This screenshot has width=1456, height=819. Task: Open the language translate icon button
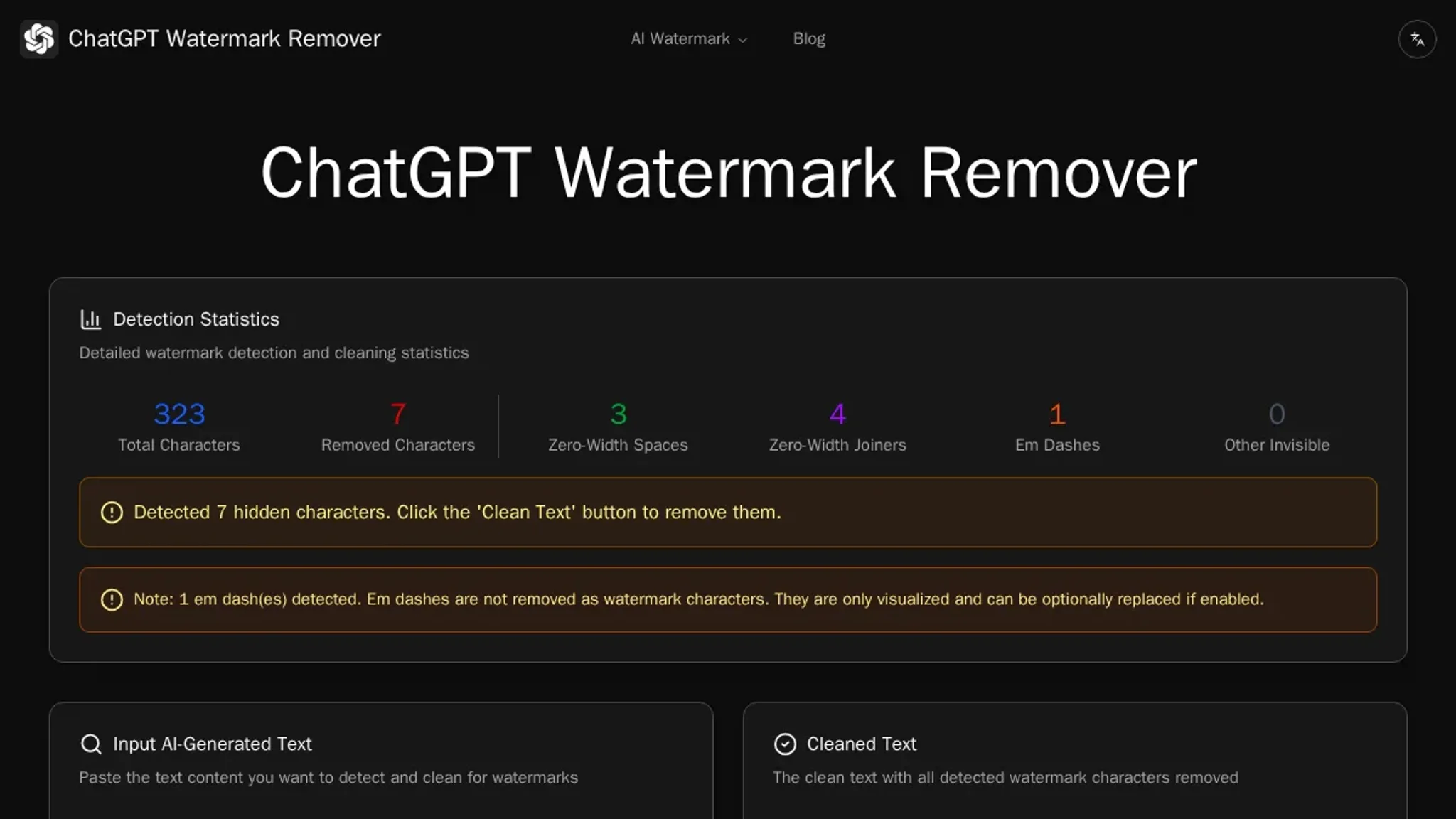tap(1417, 39)
